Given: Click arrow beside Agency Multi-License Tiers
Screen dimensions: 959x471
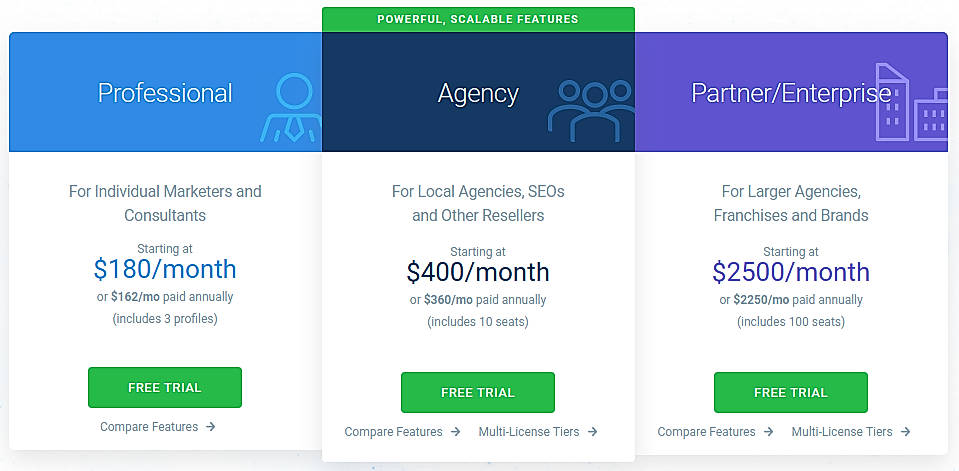Looking at the screenshot, I should (592, 432).
